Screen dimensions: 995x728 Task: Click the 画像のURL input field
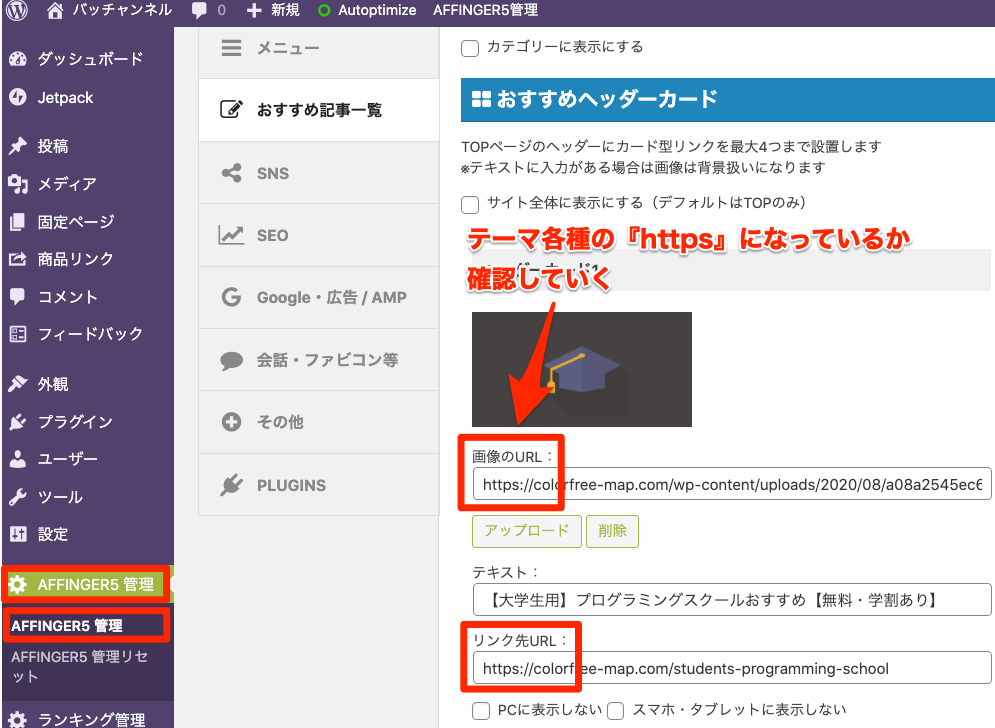[x=732, y=484]
